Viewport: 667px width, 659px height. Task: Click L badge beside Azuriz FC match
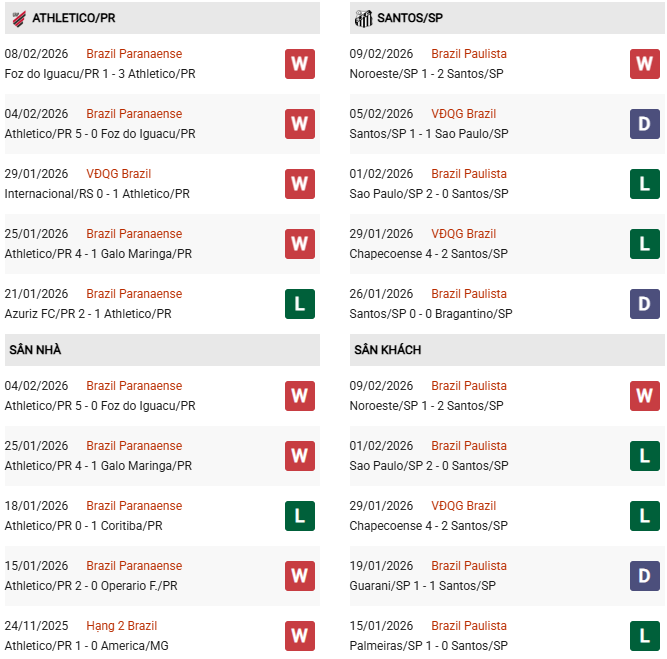pos(300,304)
